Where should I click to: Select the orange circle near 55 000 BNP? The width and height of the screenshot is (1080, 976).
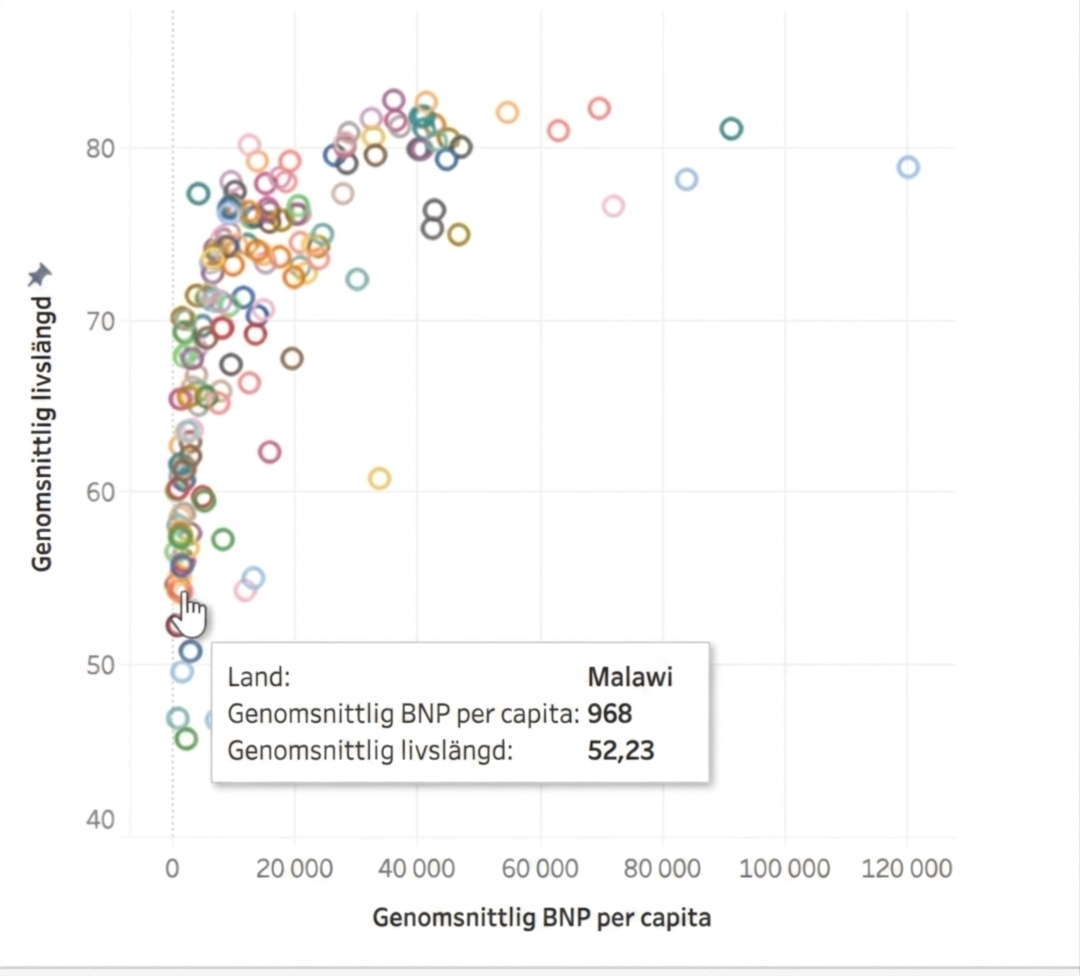coord(507,112)
